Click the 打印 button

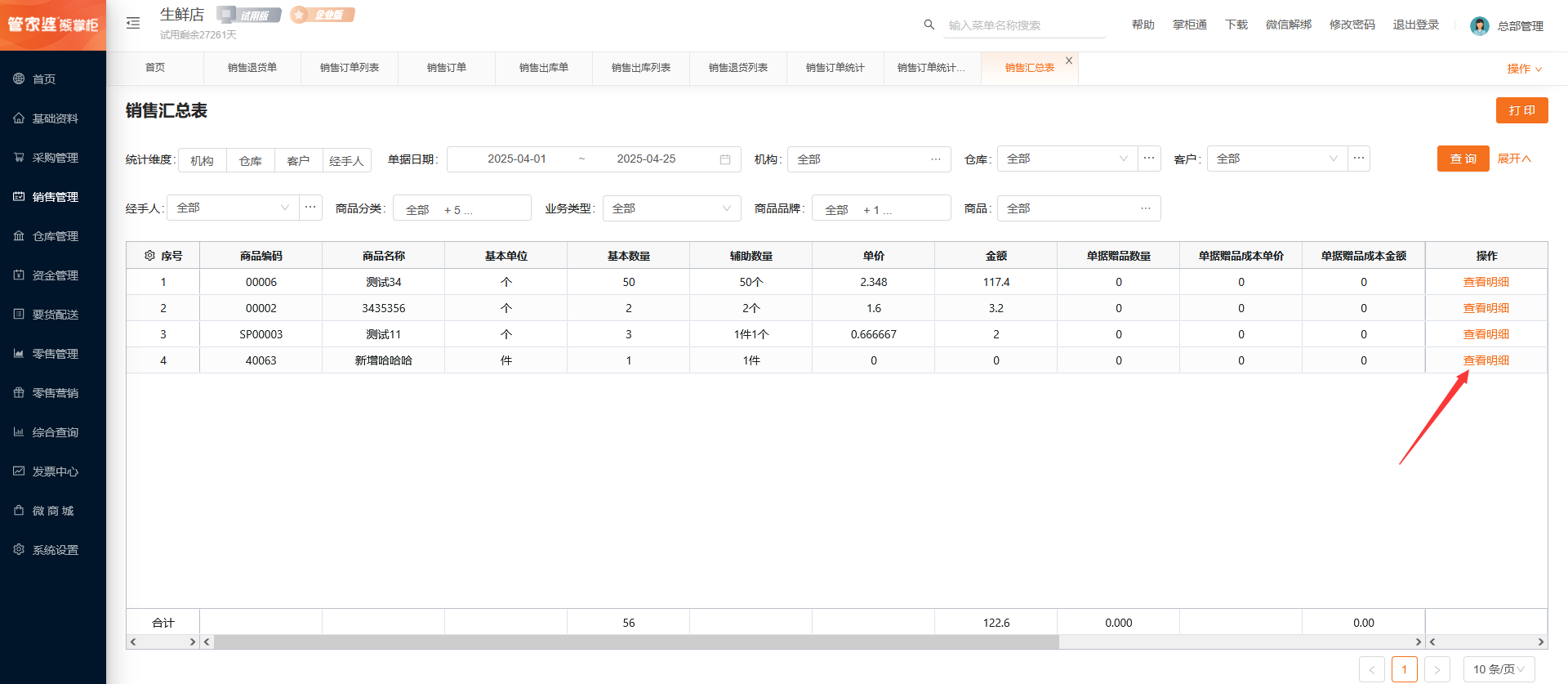coord(1522,110)
